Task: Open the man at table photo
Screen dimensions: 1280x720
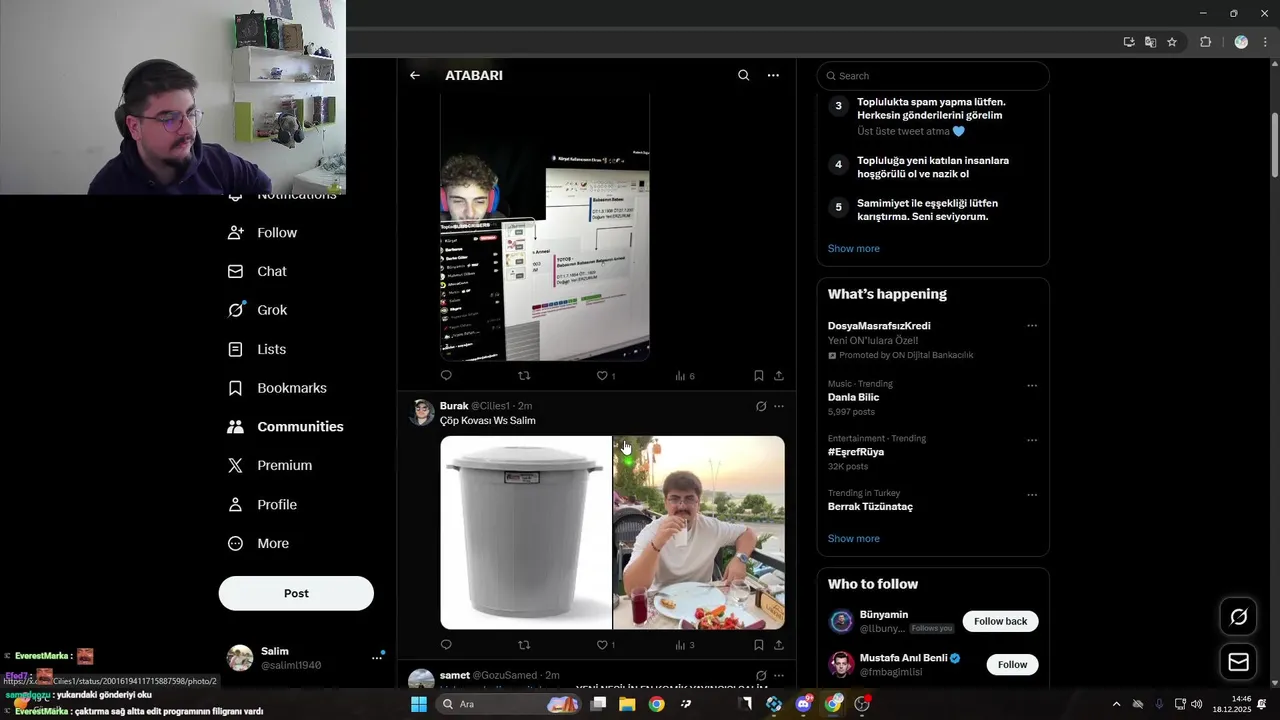Action: [x=699, y=532]
